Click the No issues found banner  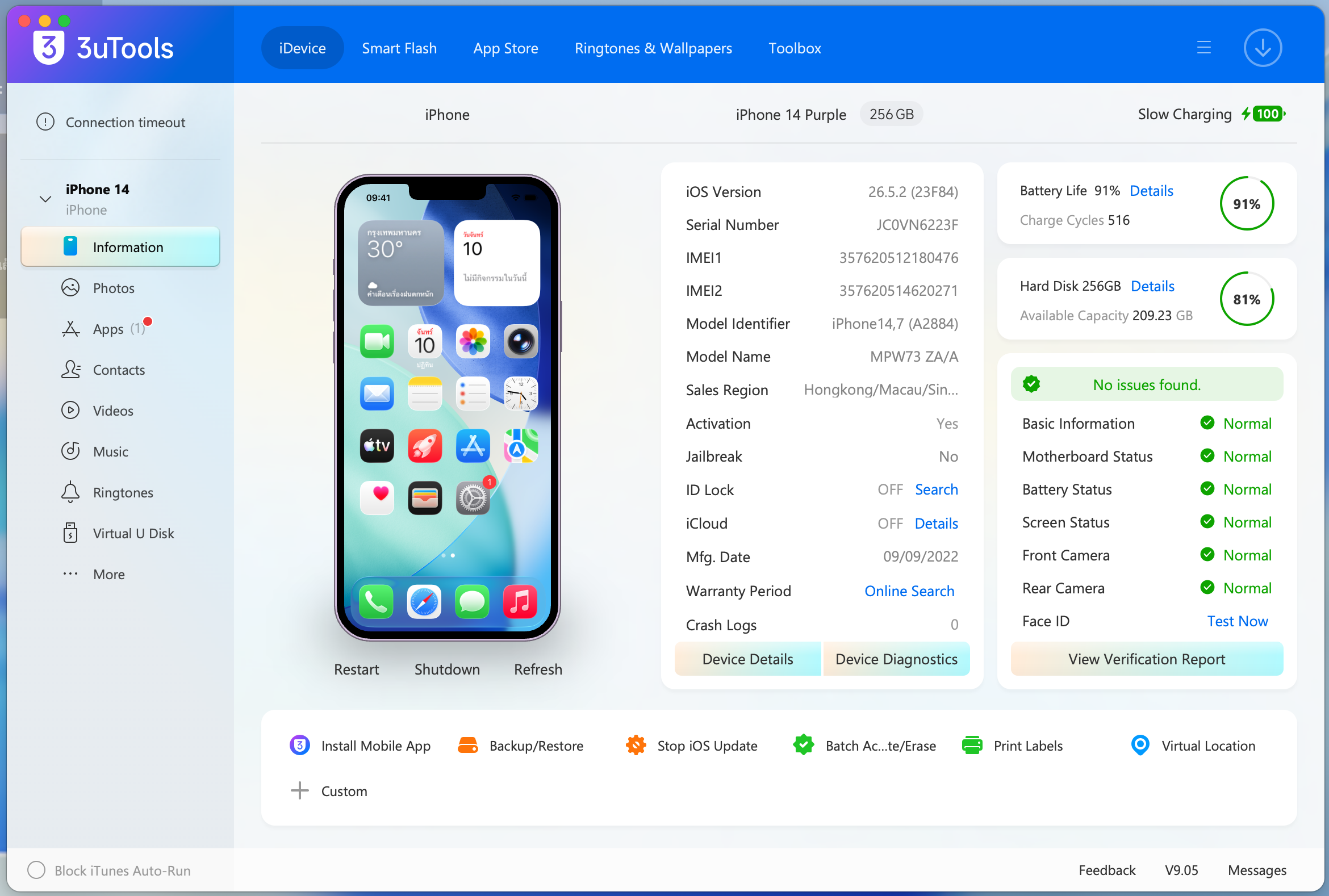click(x=1147, y=384)
